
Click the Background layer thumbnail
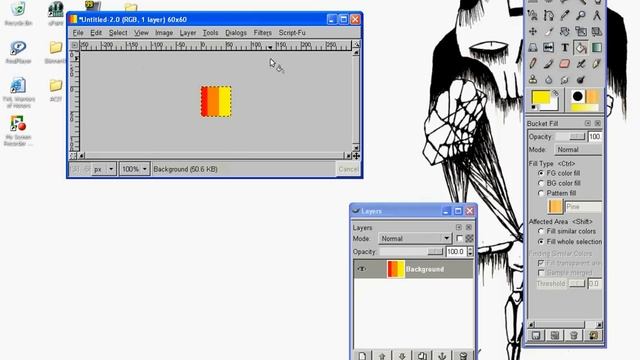(396, 269)
